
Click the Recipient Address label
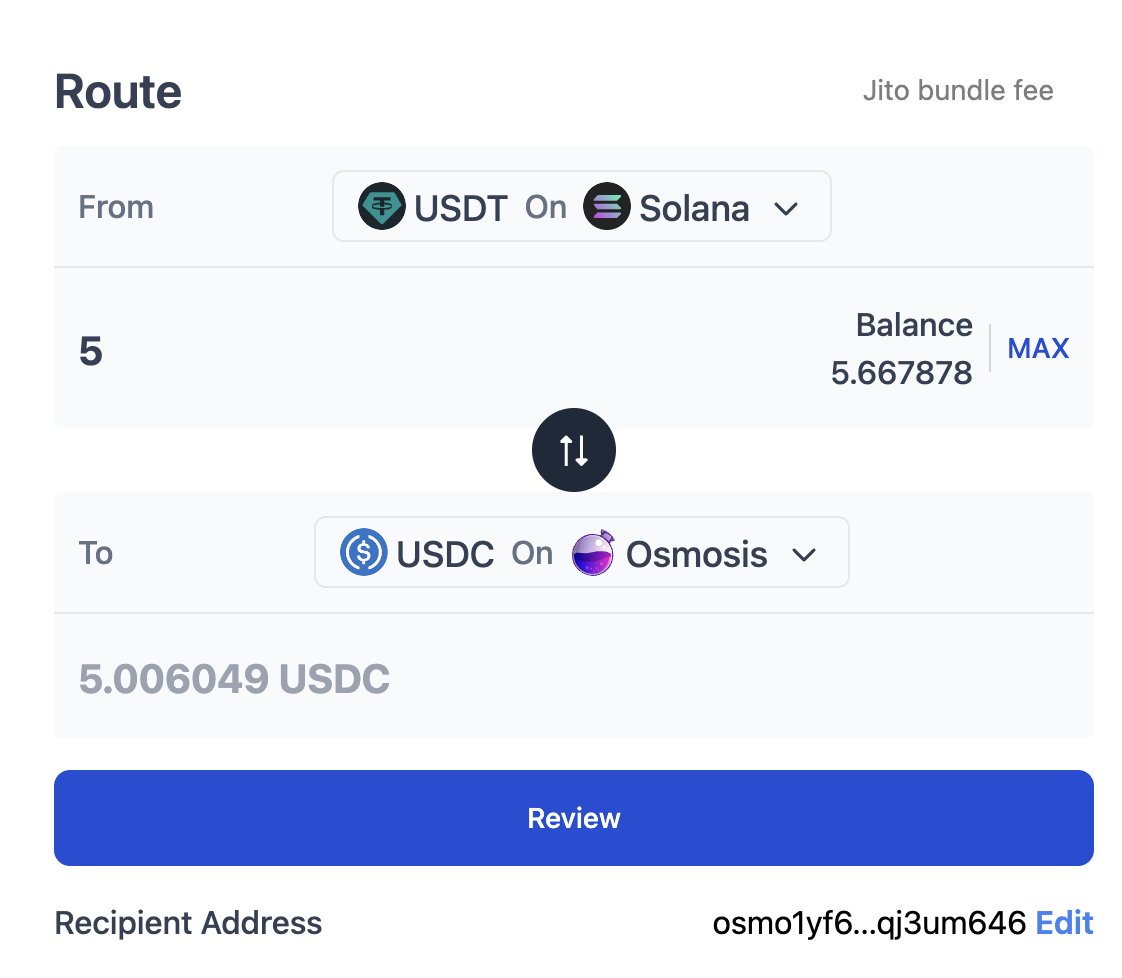pos(188,923)
